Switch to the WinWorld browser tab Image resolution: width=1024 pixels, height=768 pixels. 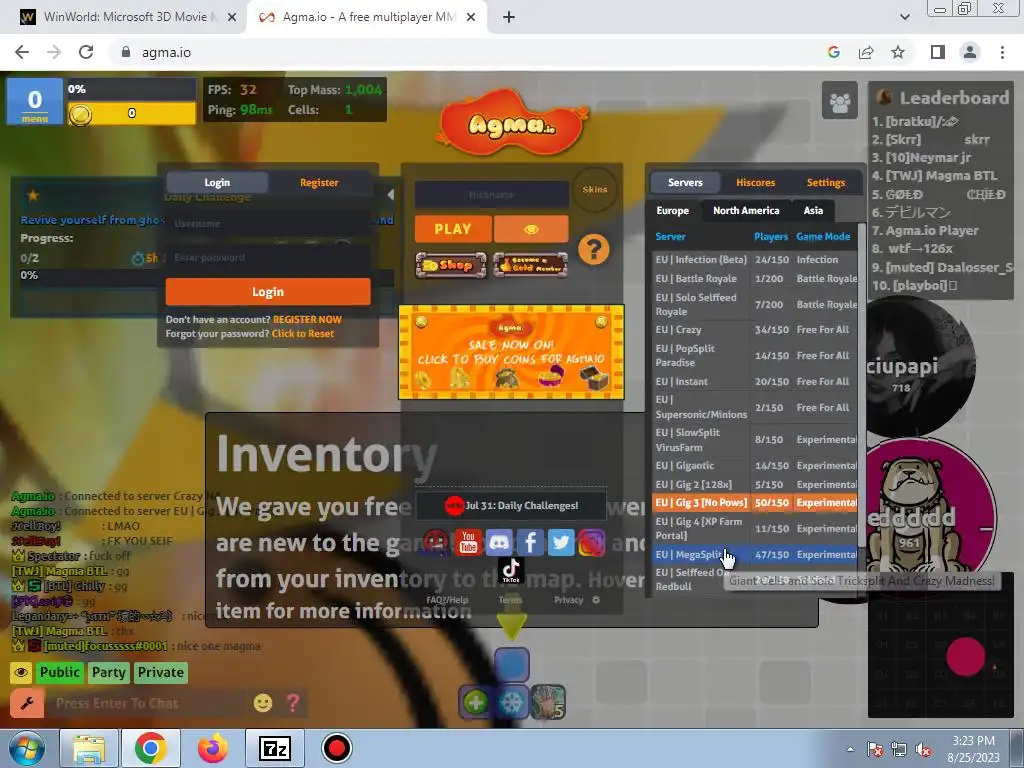tap(129, 17)
